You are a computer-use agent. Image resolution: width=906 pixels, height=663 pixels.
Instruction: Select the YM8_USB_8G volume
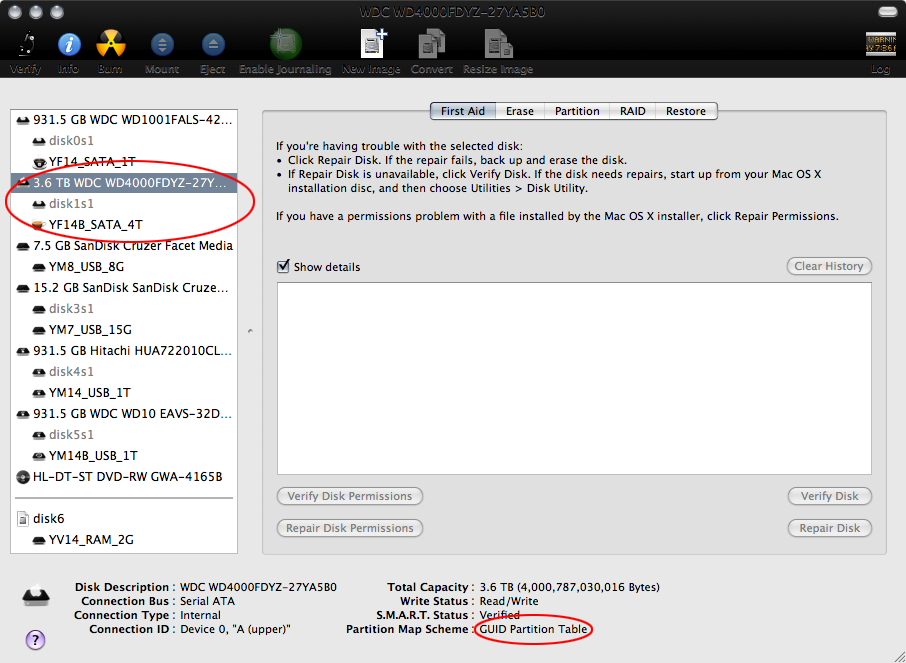pos(124,266)
